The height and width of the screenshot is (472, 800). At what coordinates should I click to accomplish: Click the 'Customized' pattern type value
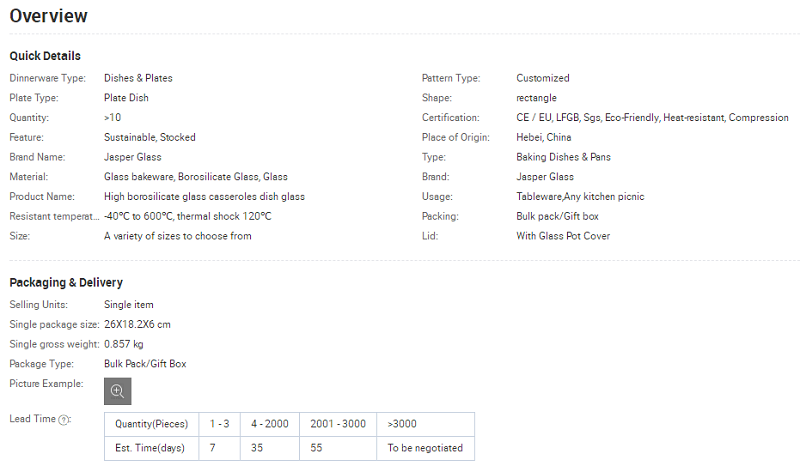point(543,78)
